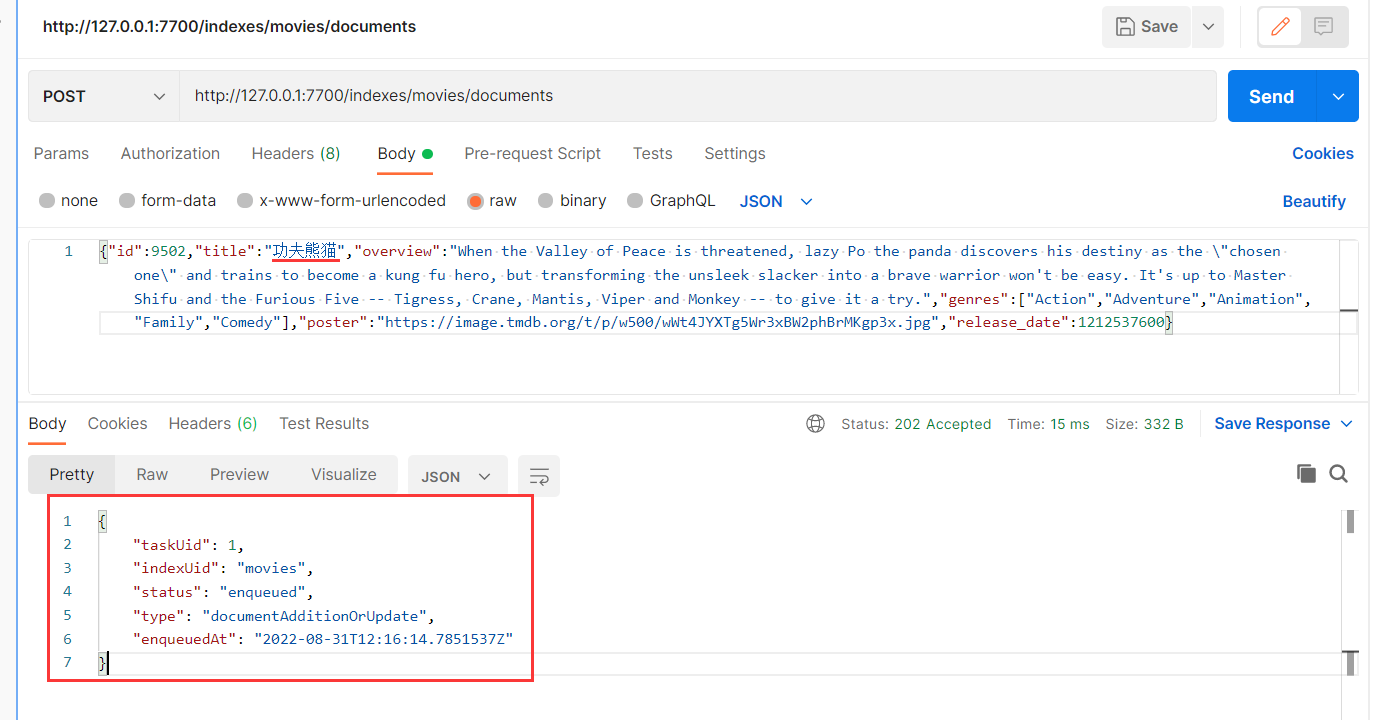Switch to the Authorization tab
1384x720 pixels.
point(170,154)
